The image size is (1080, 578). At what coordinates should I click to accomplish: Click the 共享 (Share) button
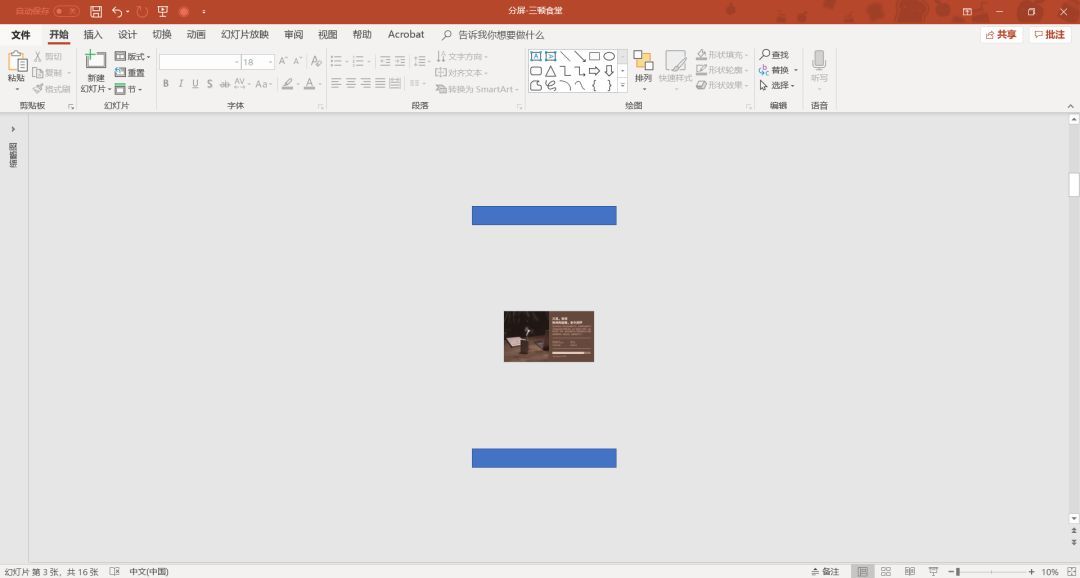1000,35
